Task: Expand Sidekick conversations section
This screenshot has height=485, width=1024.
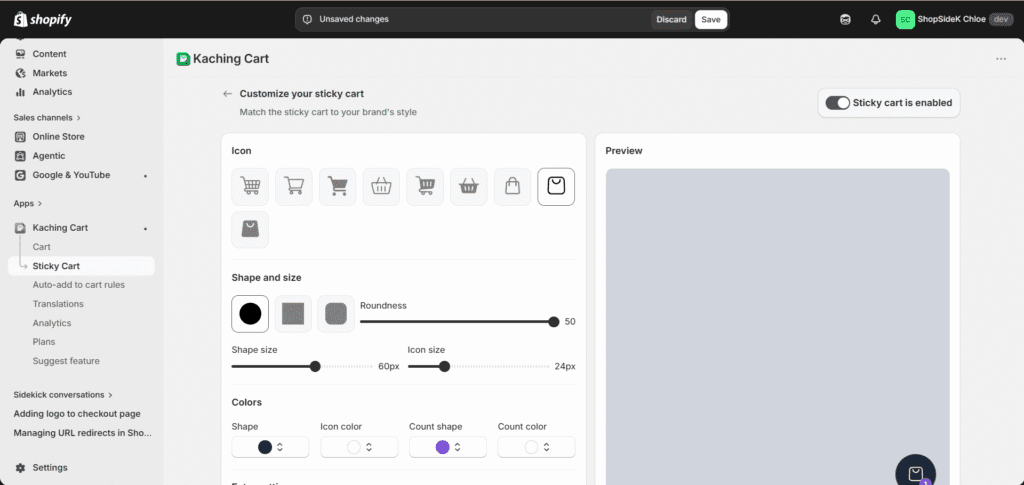Action: tap(63, 395)
